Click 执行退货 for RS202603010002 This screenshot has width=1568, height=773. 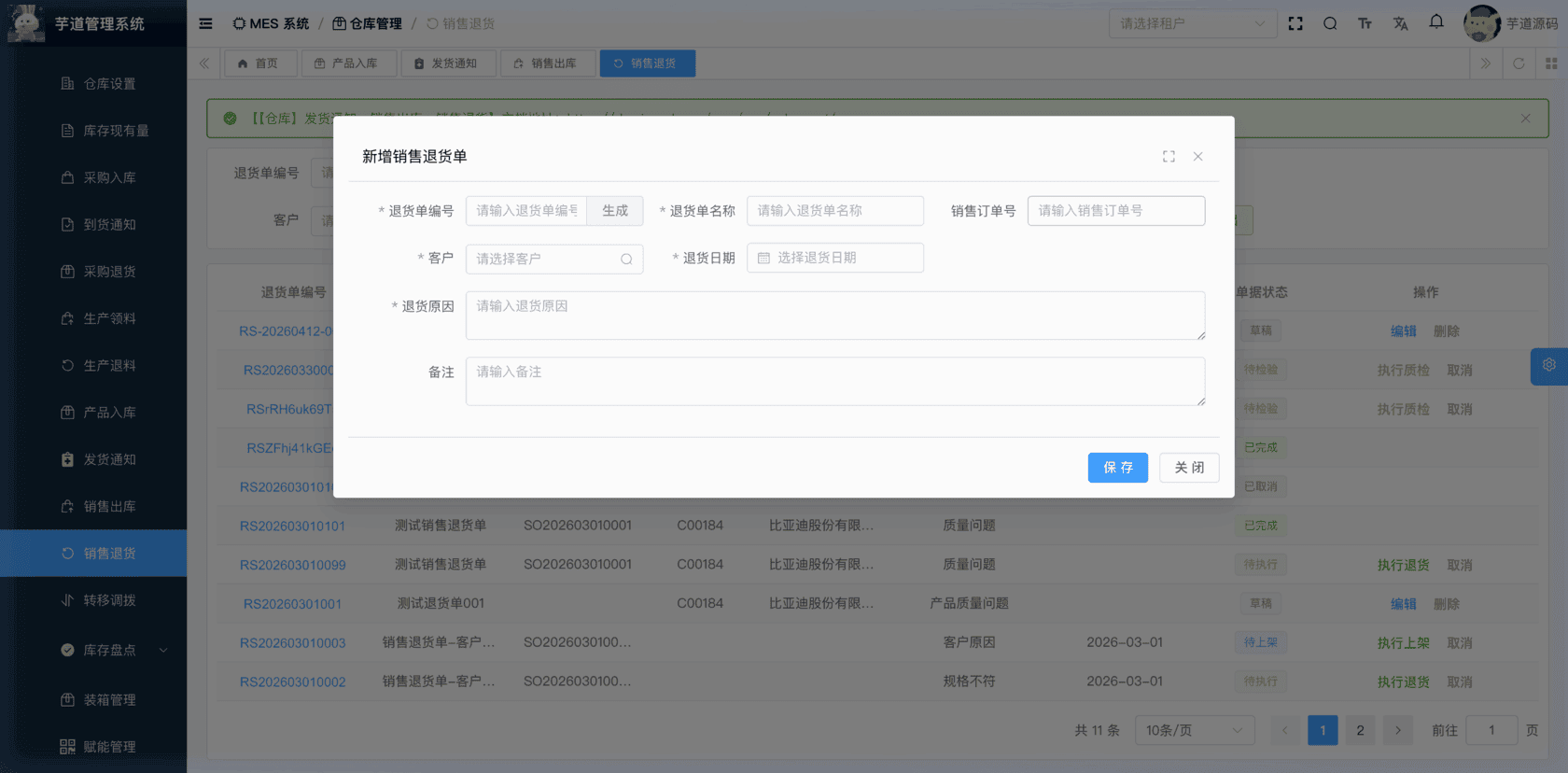pyautogui.click(x=1403, y=682)
